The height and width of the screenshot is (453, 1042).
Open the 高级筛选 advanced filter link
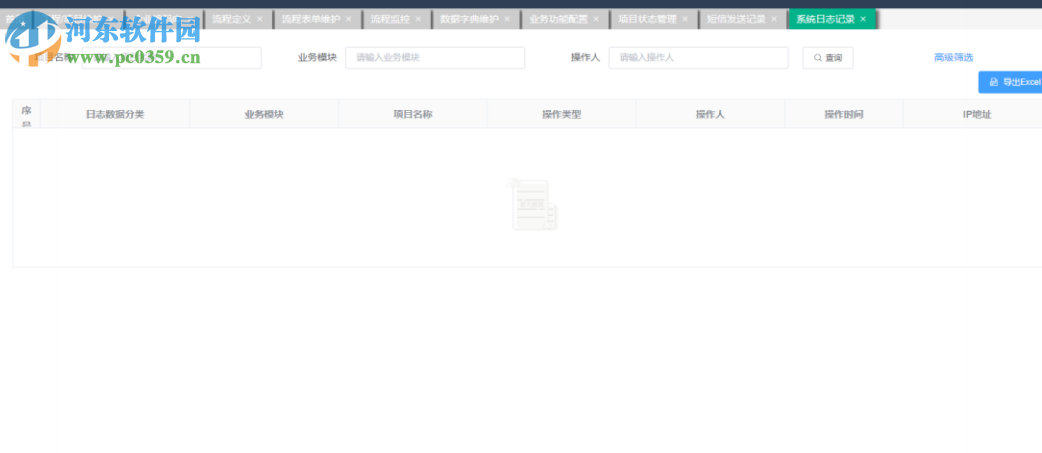[954, 58]
